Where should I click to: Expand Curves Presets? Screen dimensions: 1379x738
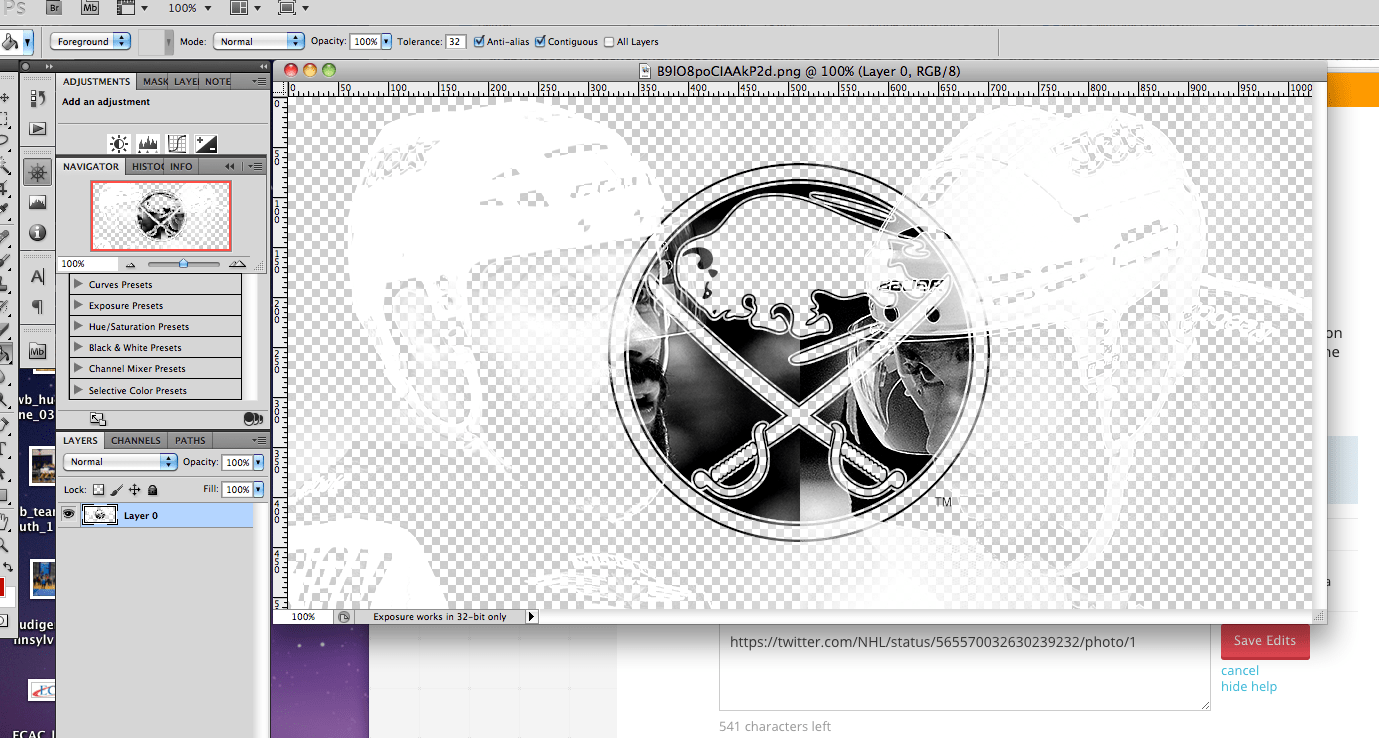78,284
